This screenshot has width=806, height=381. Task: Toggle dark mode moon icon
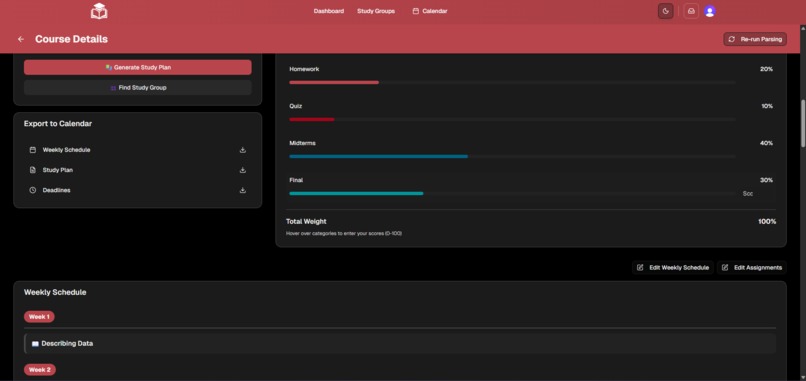pyautogui.click(x=666, y=11)
